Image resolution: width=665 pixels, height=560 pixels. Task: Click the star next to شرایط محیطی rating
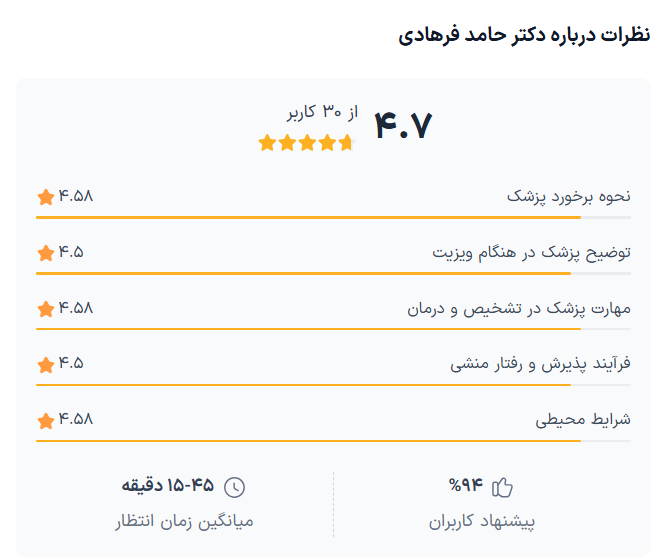[45, 420]
